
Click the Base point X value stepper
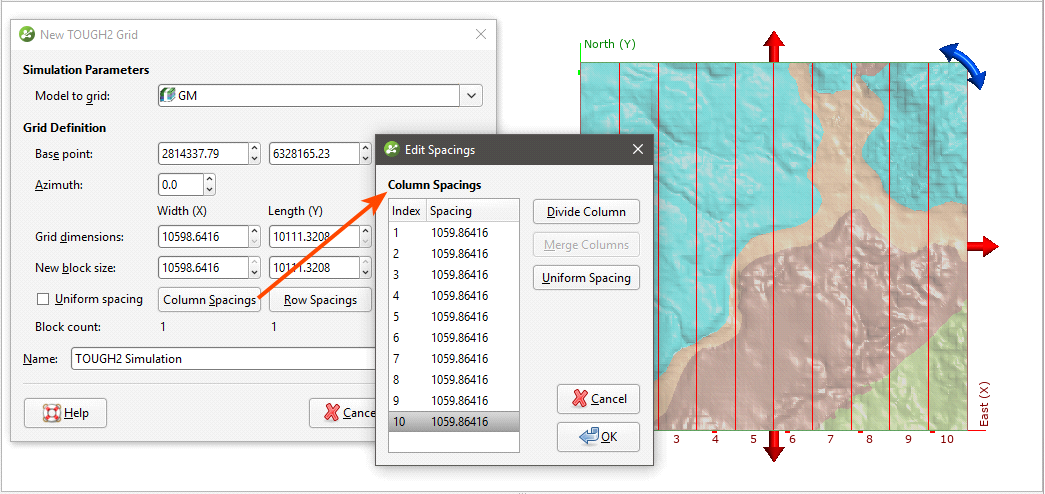(x=254, y=154)
